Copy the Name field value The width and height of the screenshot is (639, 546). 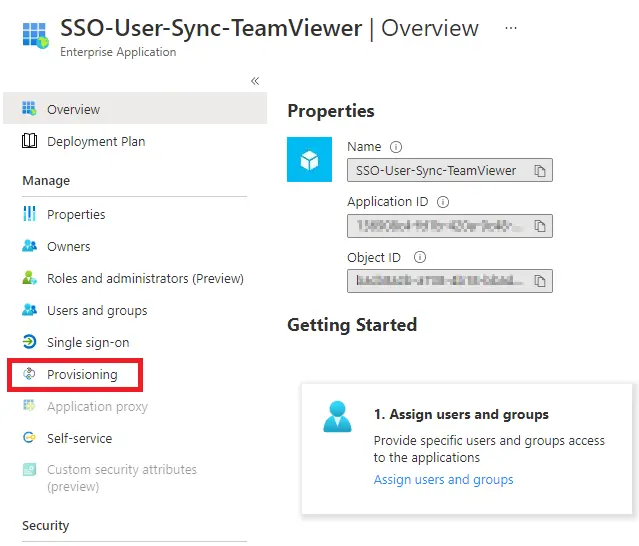(540, 171)
